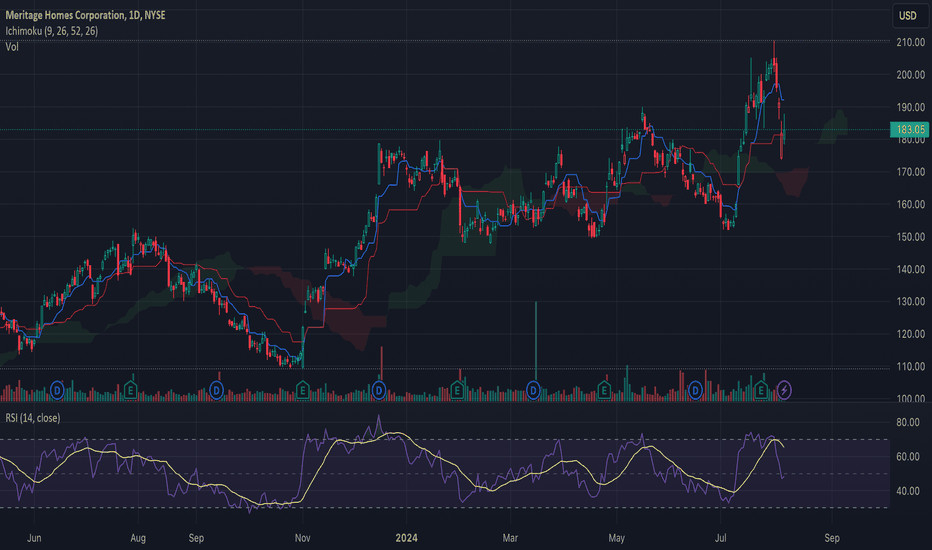
Task: Click the purple lightning bolt event icon
Action: [x=784, y=391]
